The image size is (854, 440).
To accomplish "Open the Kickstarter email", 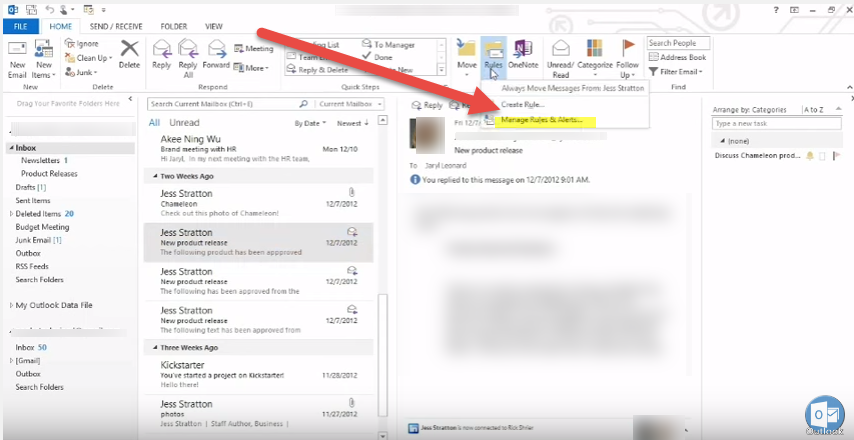I will (x=259, y=375).
